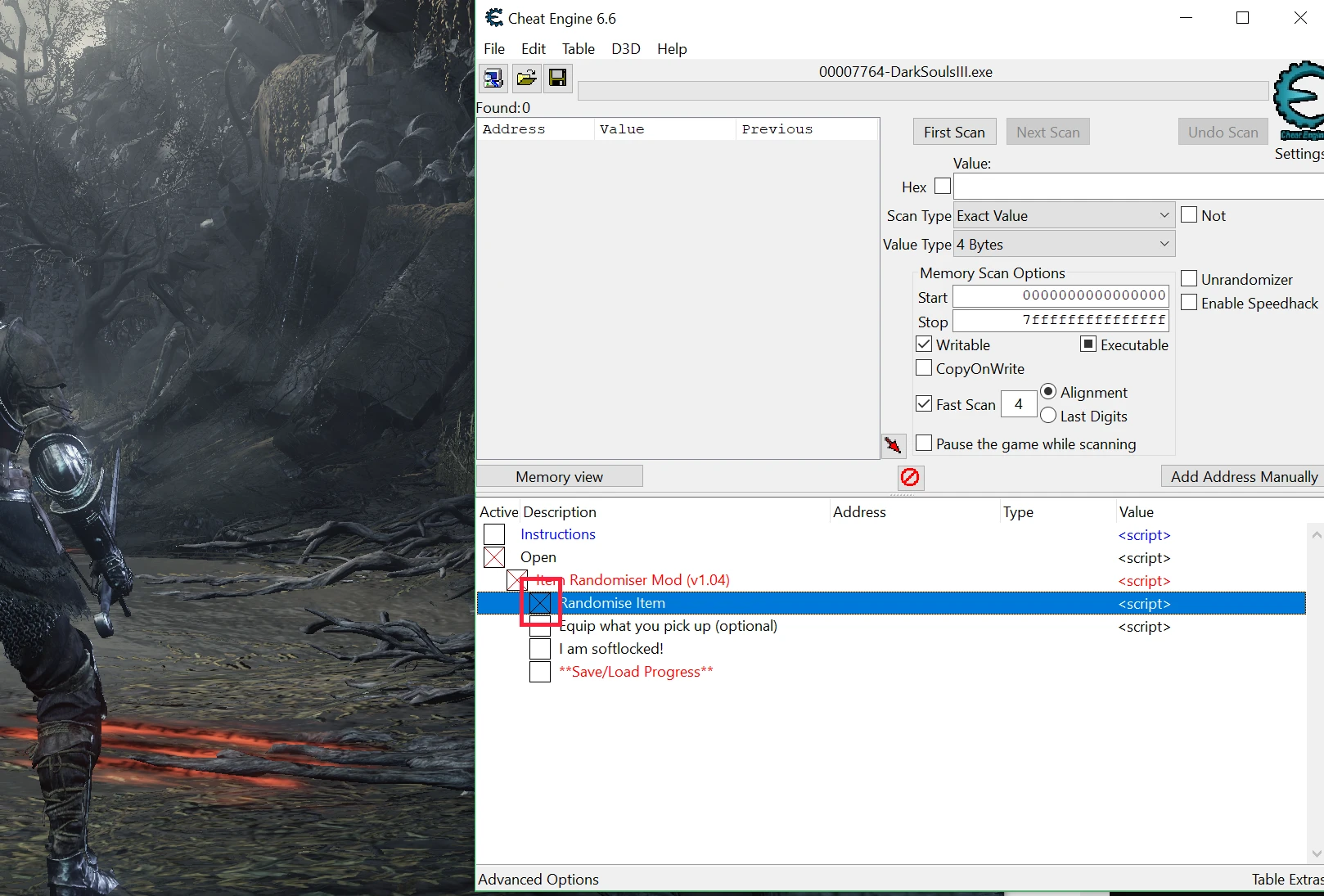Click the Value column header in results
Viewport: 1324px width, 896px height.
coord(665,129)
